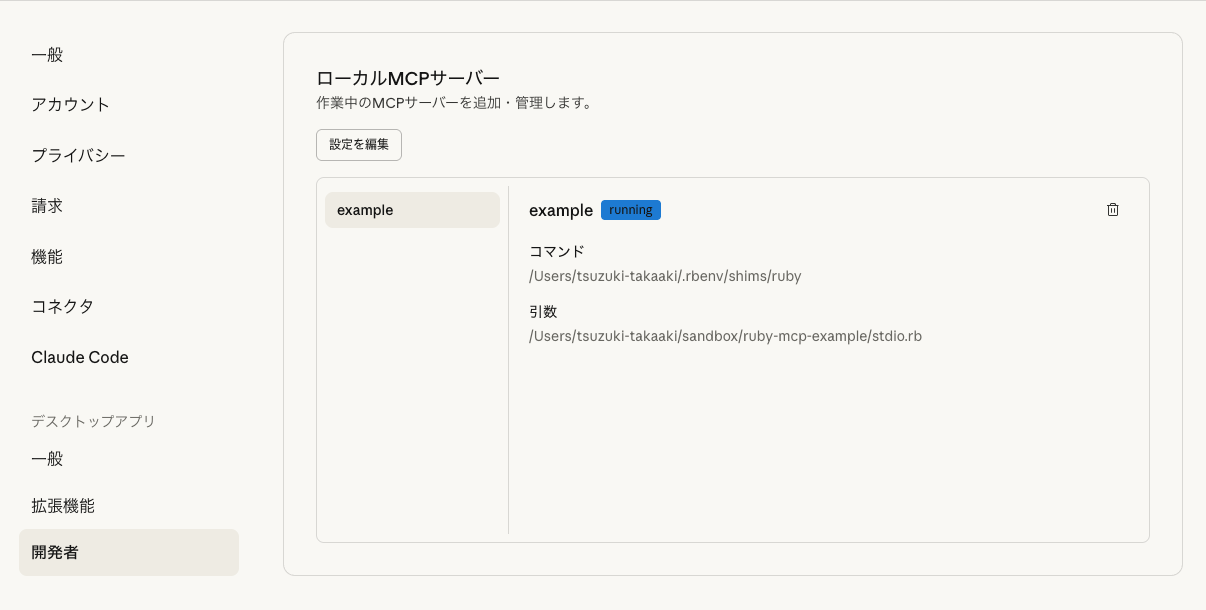The width and height of the screenshot is (1206, 610).
Task: Click the 引数 field label
Action: (x=543, y=311)
